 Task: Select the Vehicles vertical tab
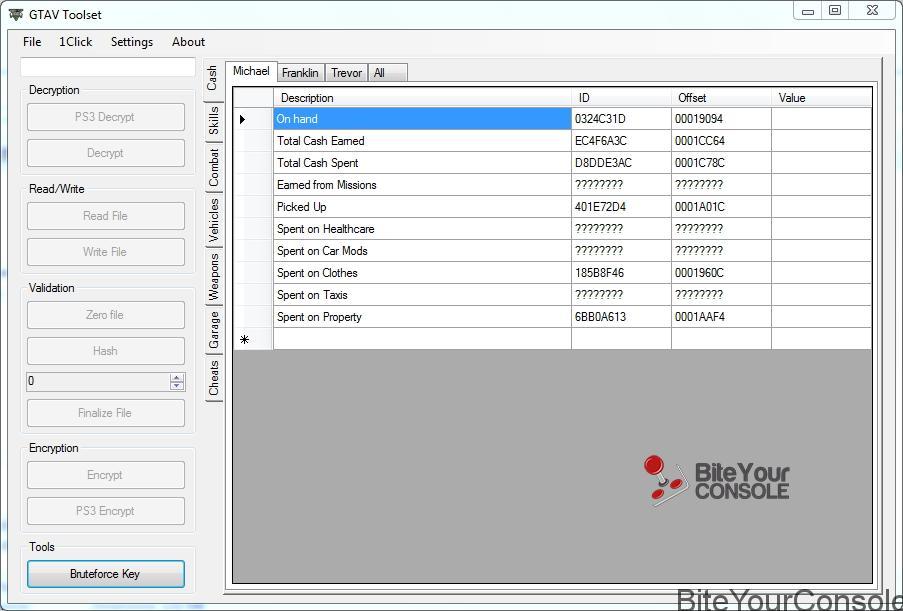[x=213, y=220]
